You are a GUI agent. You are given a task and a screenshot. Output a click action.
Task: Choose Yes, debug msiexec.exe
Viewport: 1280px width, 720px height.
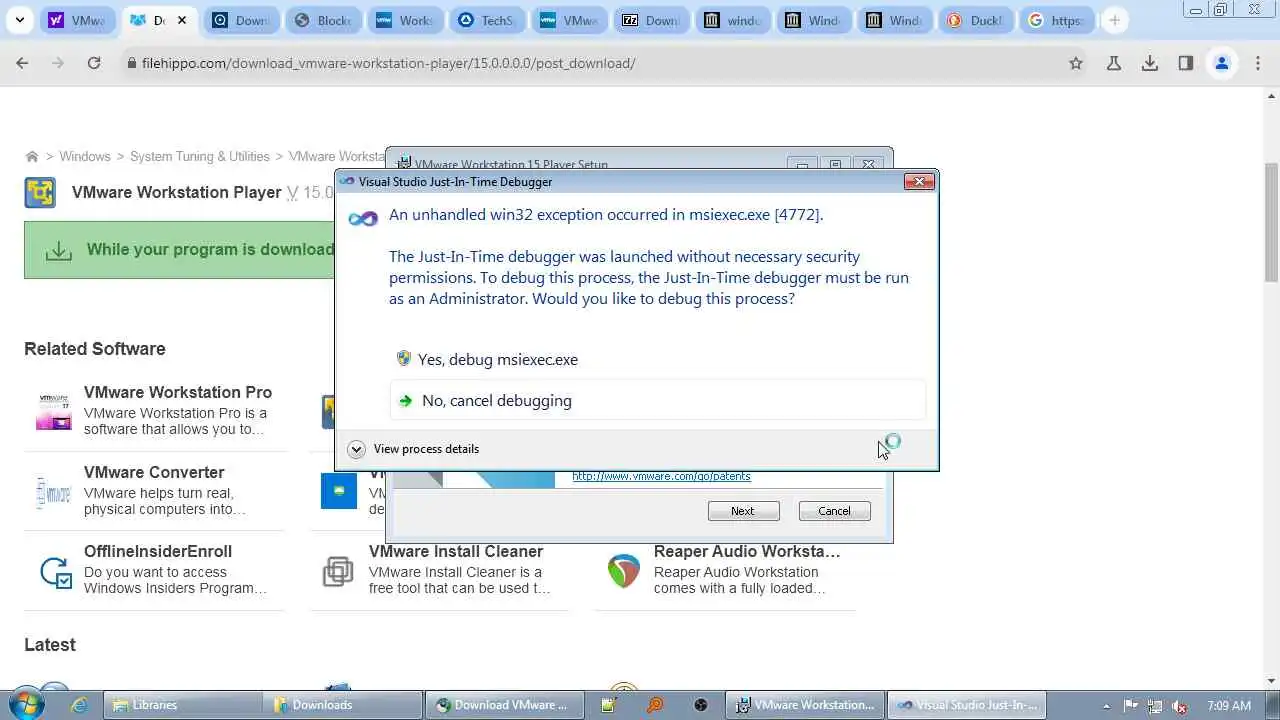coord(498,359)
